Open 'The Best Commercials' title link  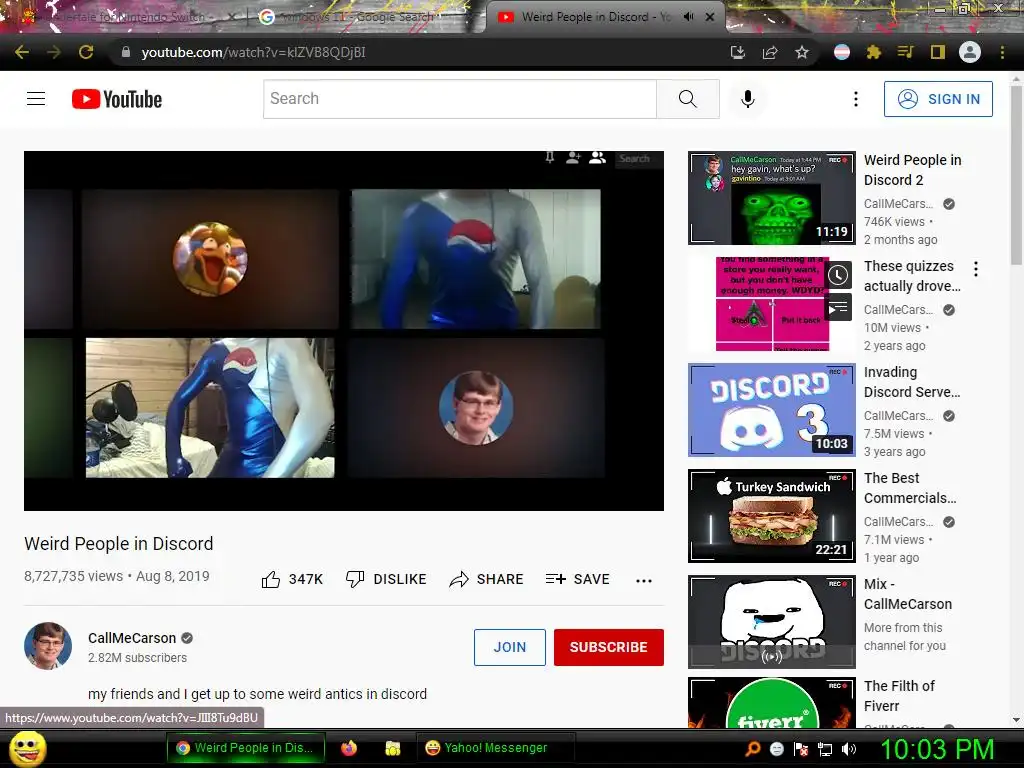pos(910,488)
